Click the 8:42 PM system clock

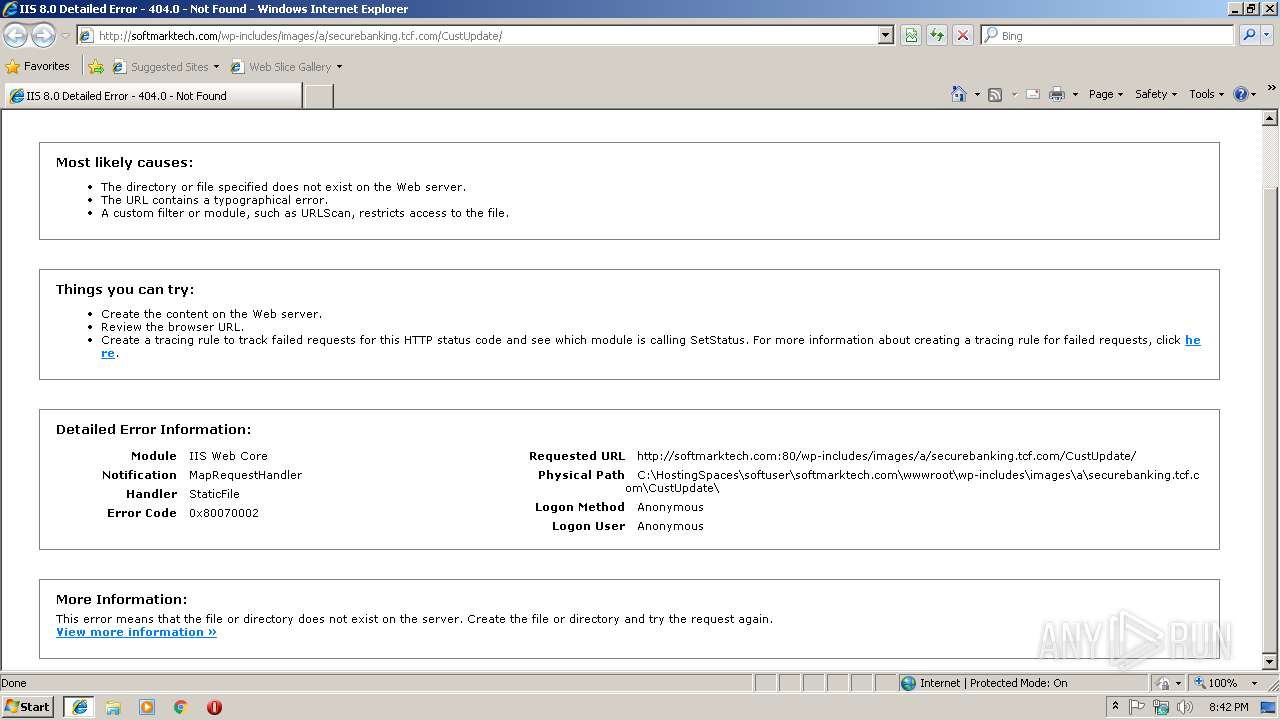pos(1228,707)
